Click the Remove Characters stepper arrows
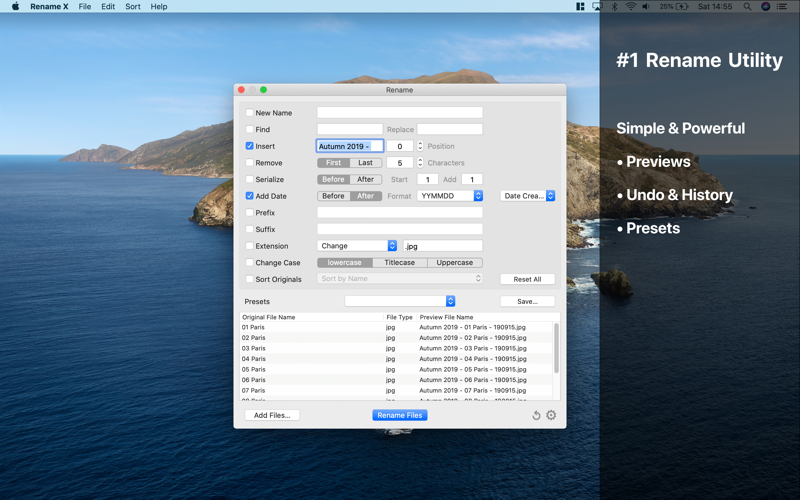 coord(420,163)
